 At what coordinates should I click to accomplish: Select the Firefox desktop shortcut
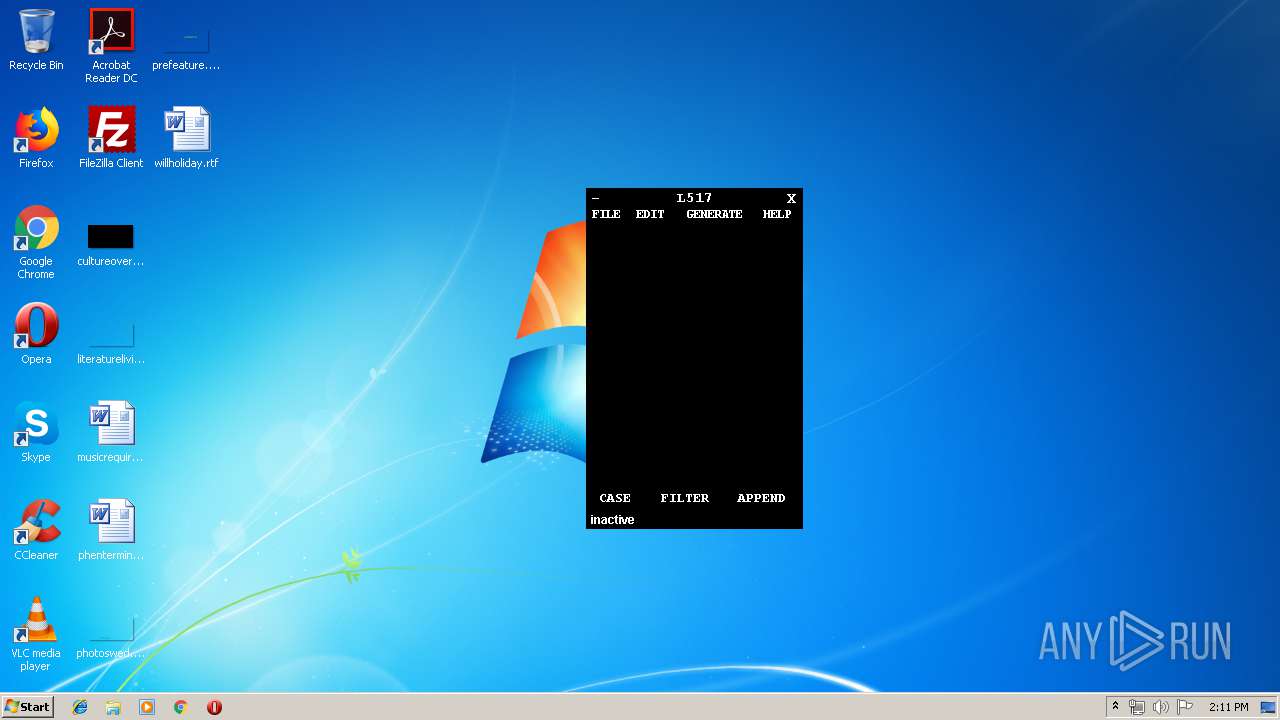click(x=36, y=138)
